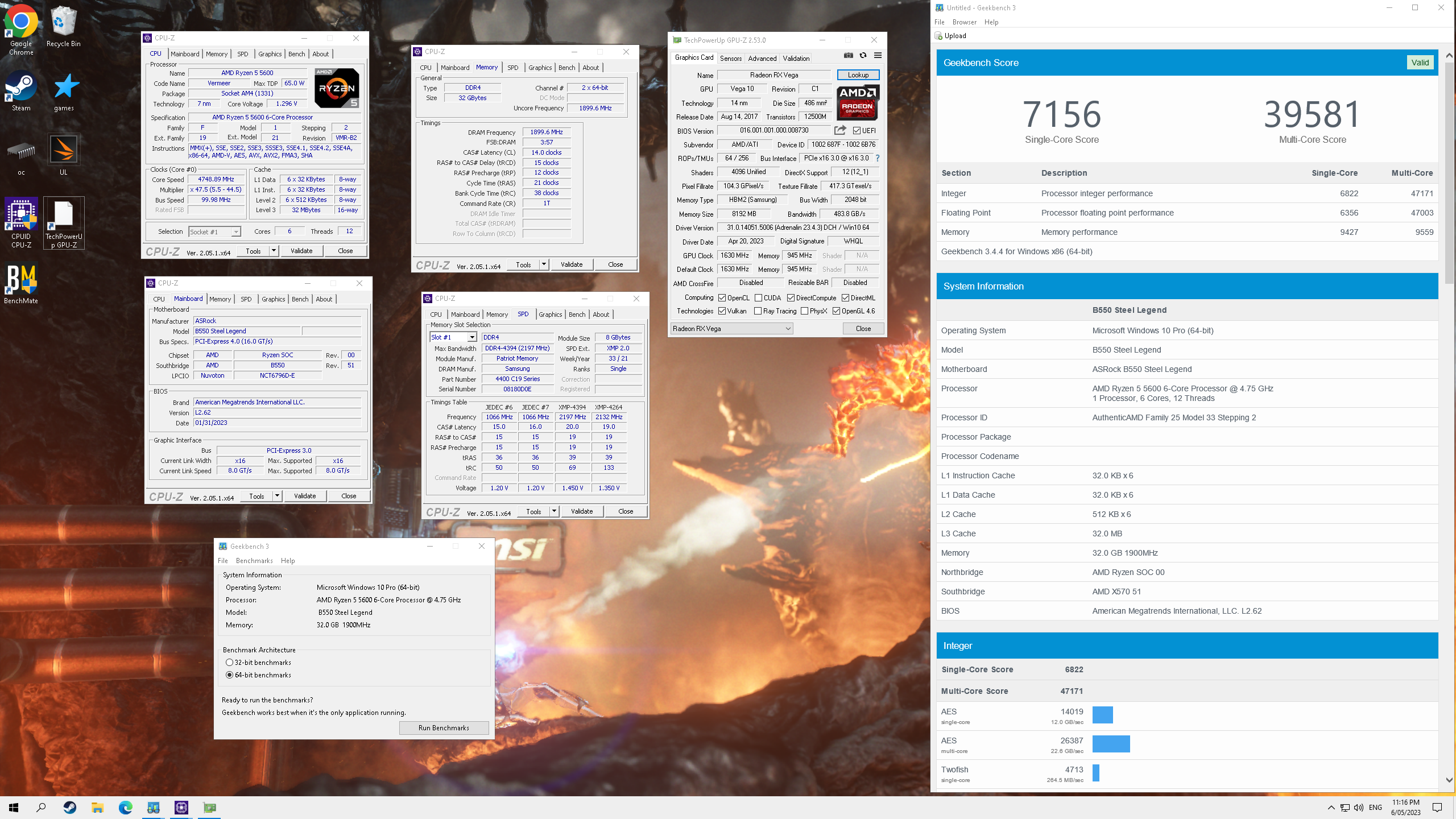Click Upload icon in Geekbench results
1456x819 pixels.
[939, 36]
